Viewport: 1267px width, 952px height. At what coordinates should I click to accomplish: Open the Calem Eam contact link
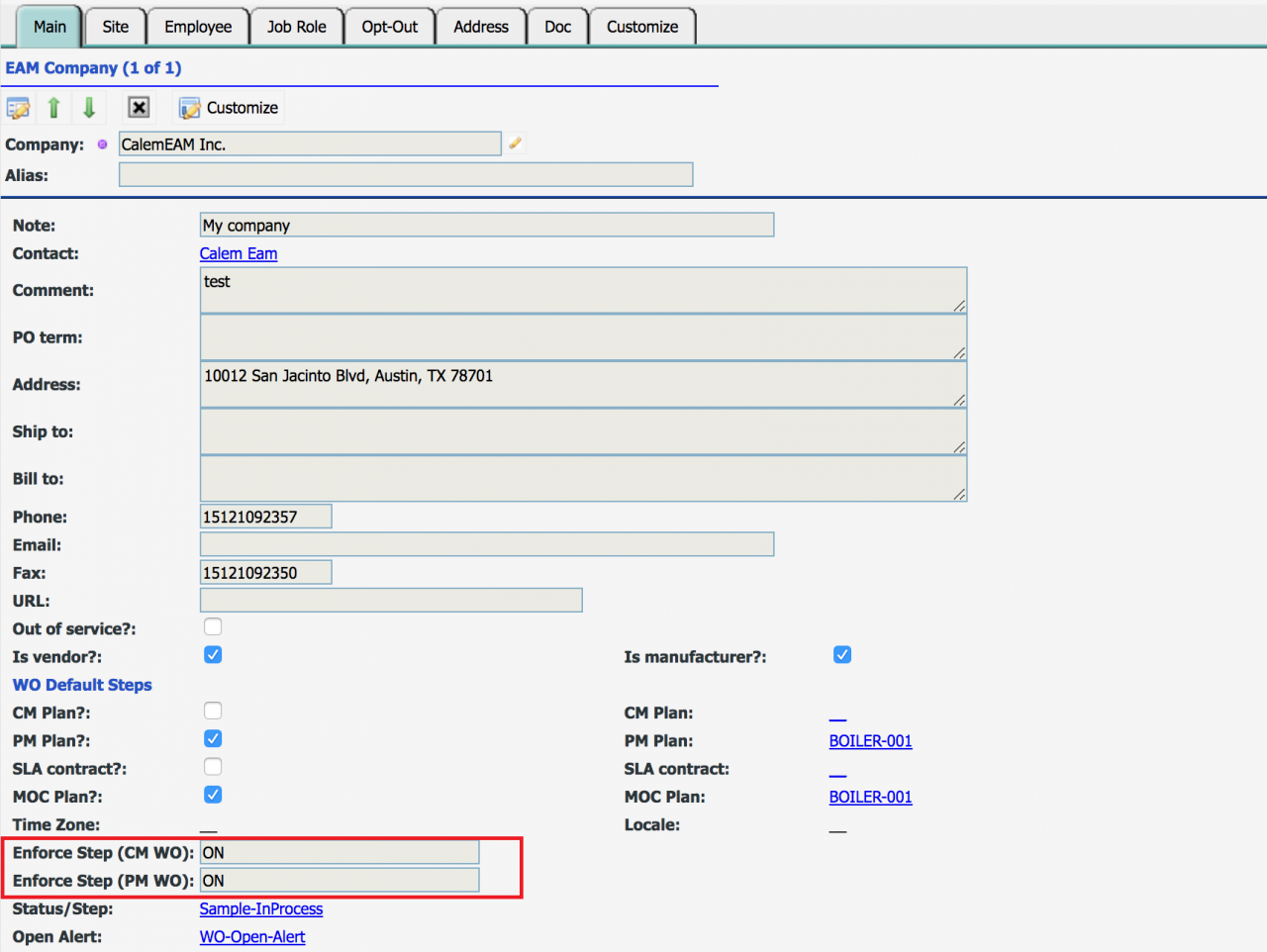[x=238, y=253]
